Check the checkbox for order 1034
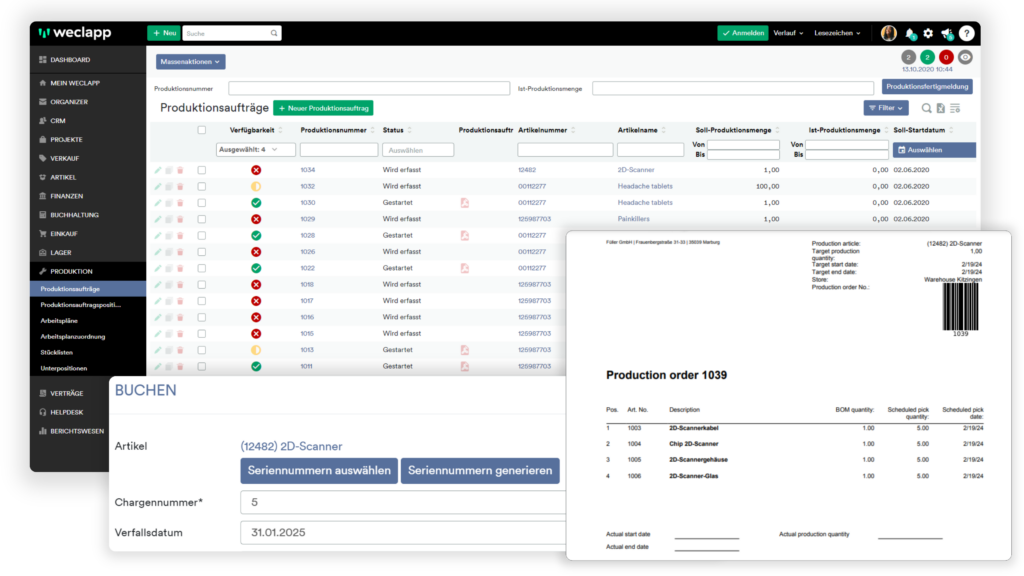The width and height of the screenshot is (1024, 576). tap(202, 170)
